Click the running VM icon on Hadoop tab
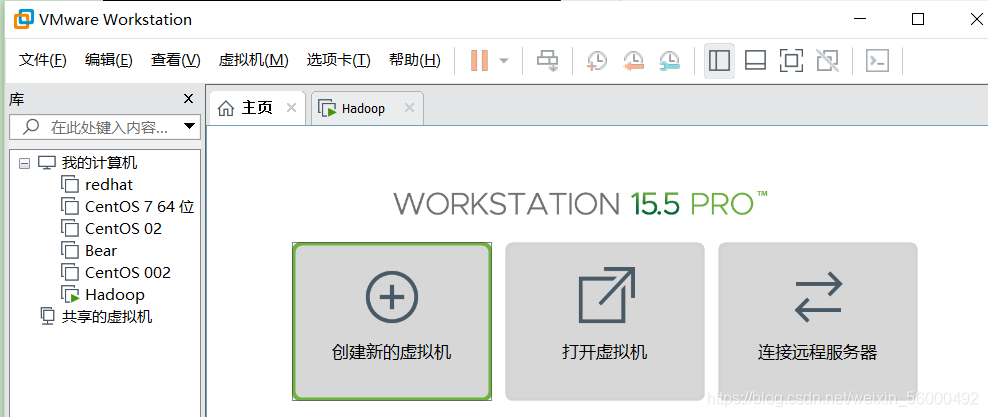The width and height of the screenshot is (988, 417). pos(328,109)
